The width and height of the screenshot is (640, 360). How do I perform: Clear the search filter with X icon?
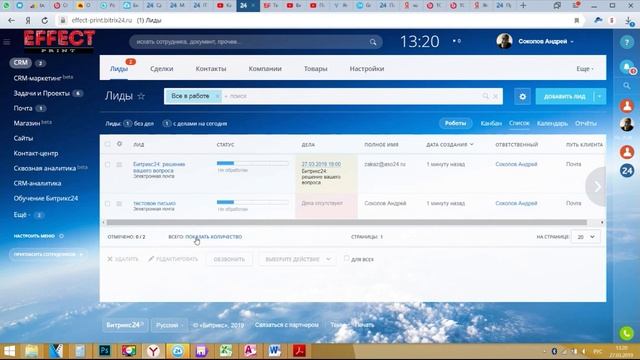pos(495,96)
